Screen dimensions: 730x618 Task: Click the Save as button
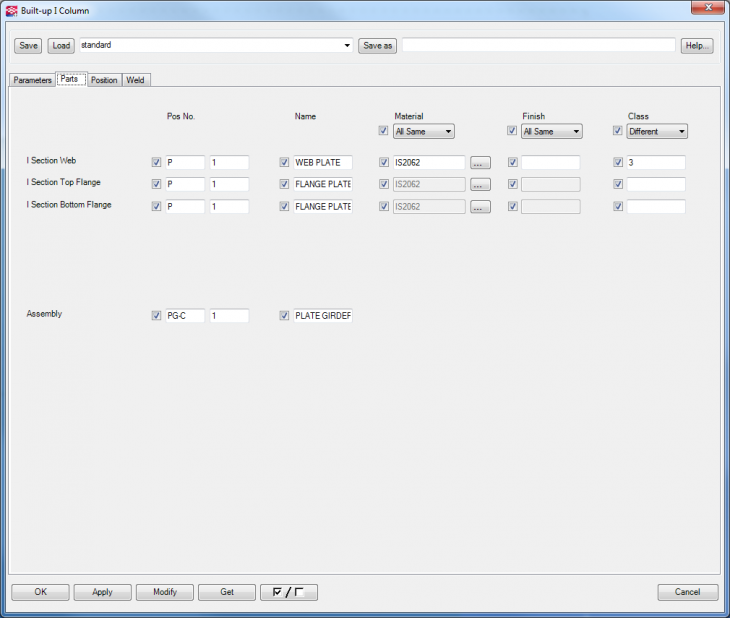point(377,45)
